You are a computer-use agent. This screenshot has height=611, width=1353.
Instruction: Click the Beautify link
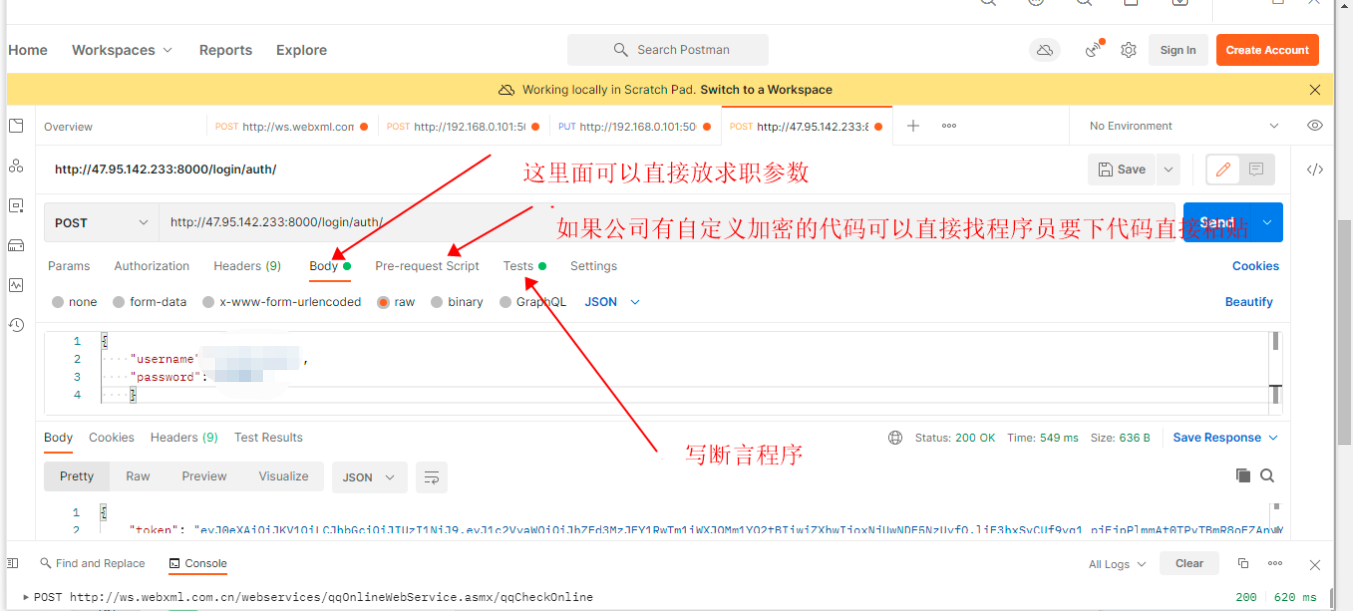(1249, 302)
